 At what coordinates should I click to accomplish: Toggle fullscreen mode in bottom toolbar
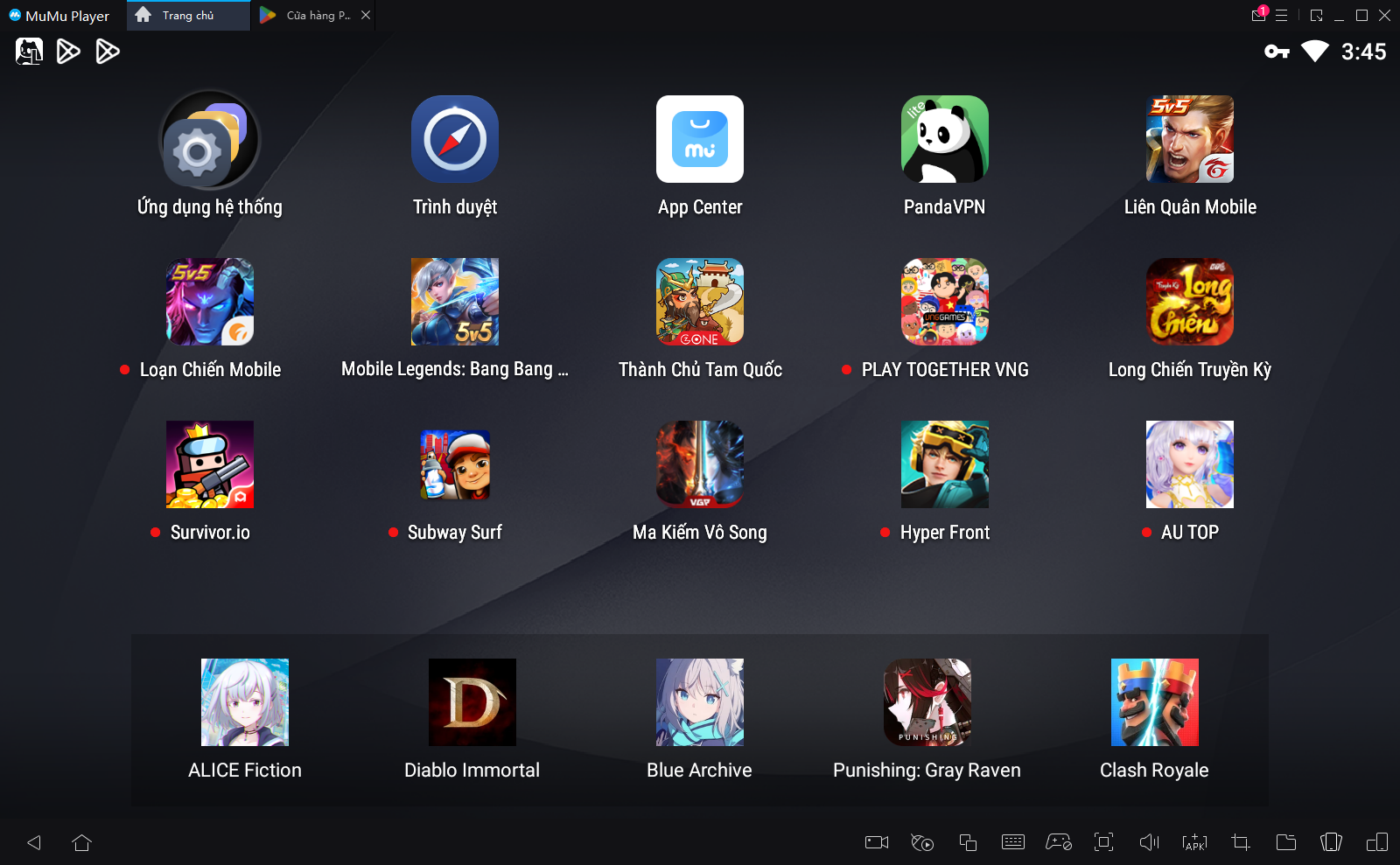click(1103, 842)
